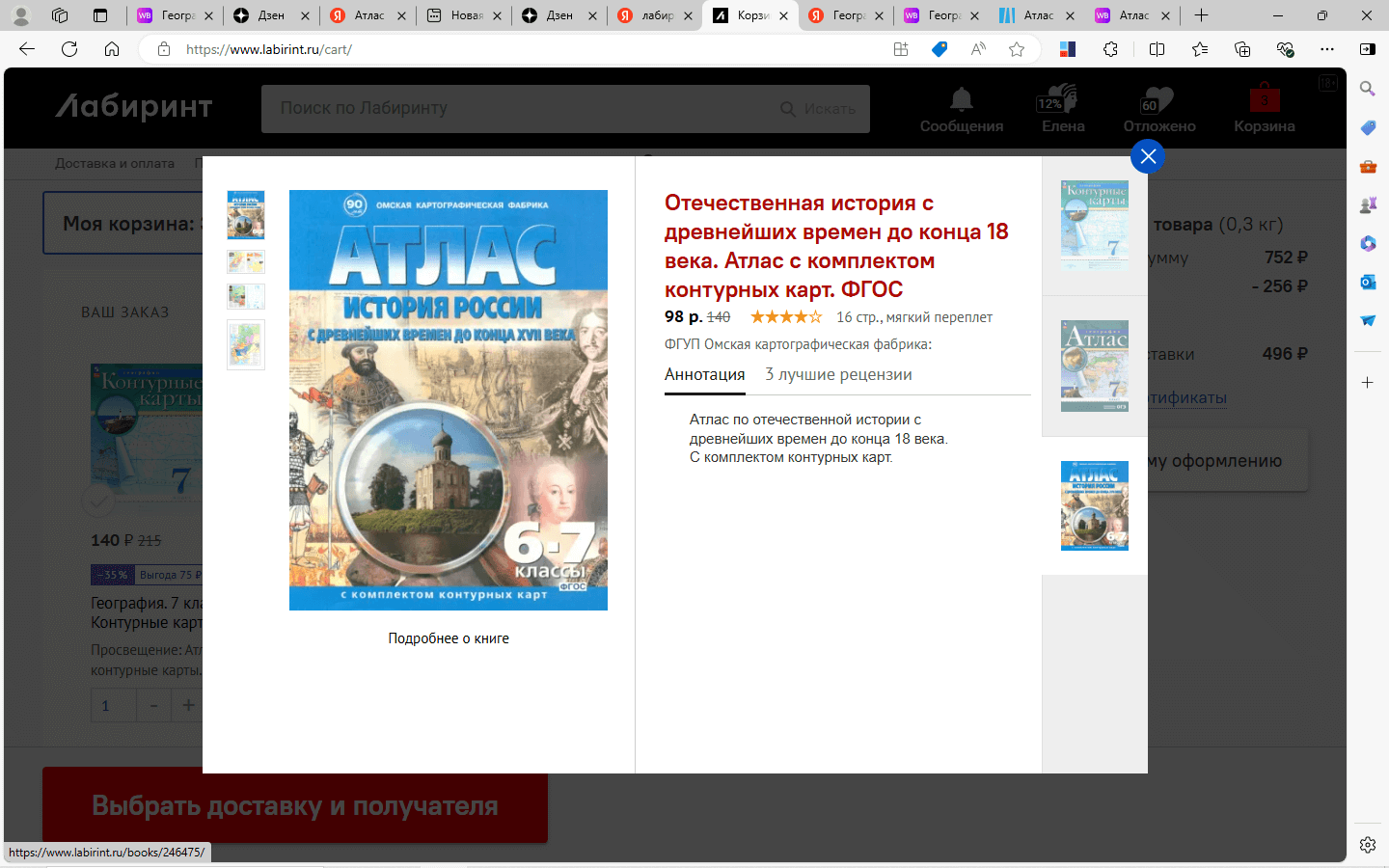Close the book preview popup

tap(1148, 156)
